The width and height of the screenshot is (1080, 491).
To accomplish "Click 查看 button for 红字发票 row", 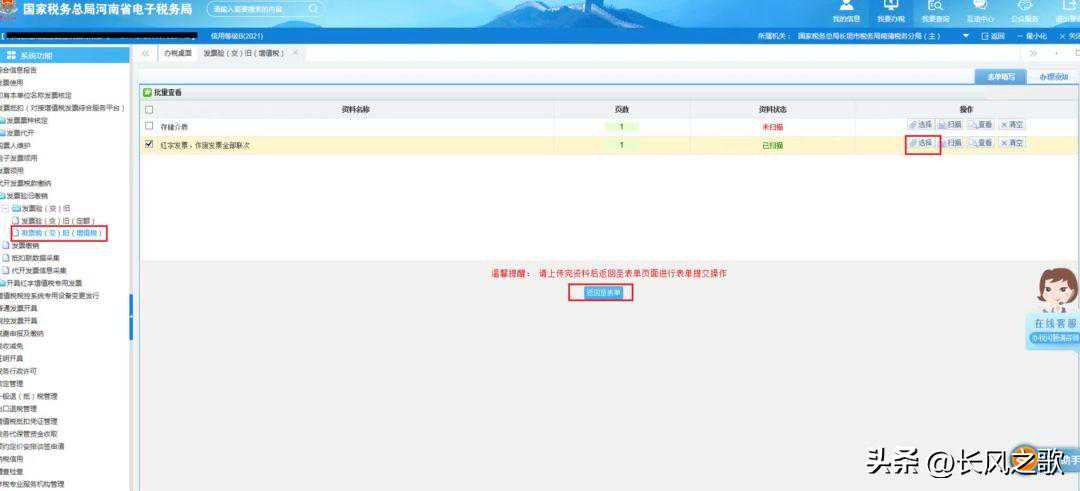I will point(980,143).
